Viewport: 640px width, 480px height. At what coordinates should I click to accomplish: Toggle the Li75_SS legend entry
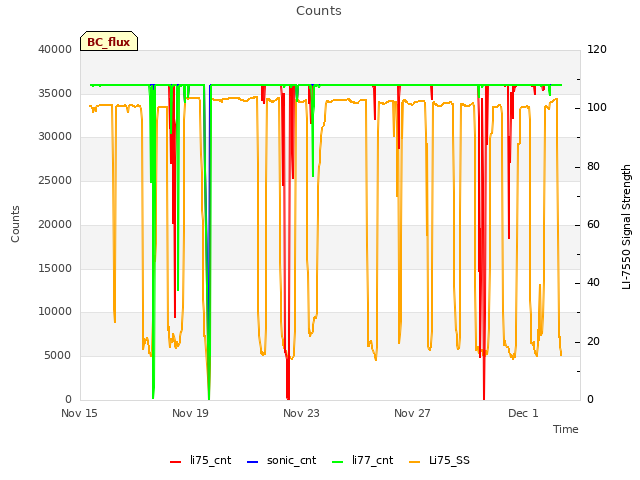439,460
